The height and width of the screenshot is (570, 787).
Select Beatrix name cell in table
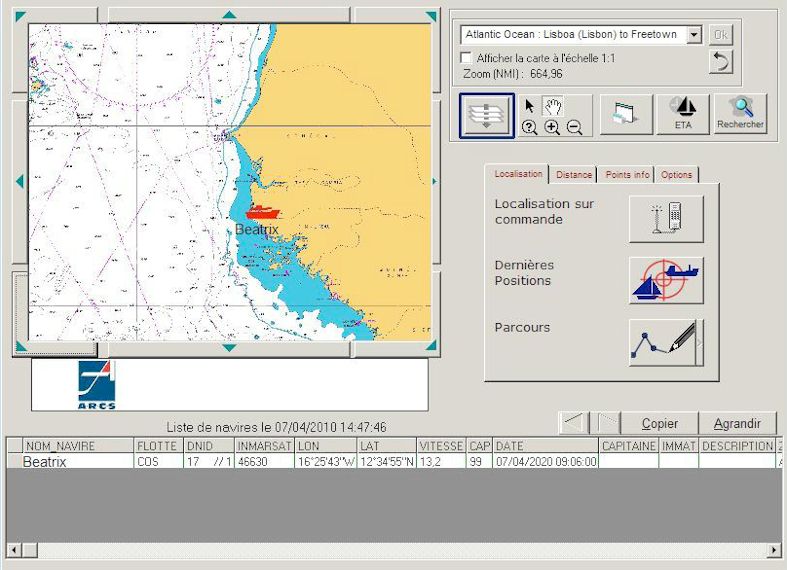tap(78, 461)
